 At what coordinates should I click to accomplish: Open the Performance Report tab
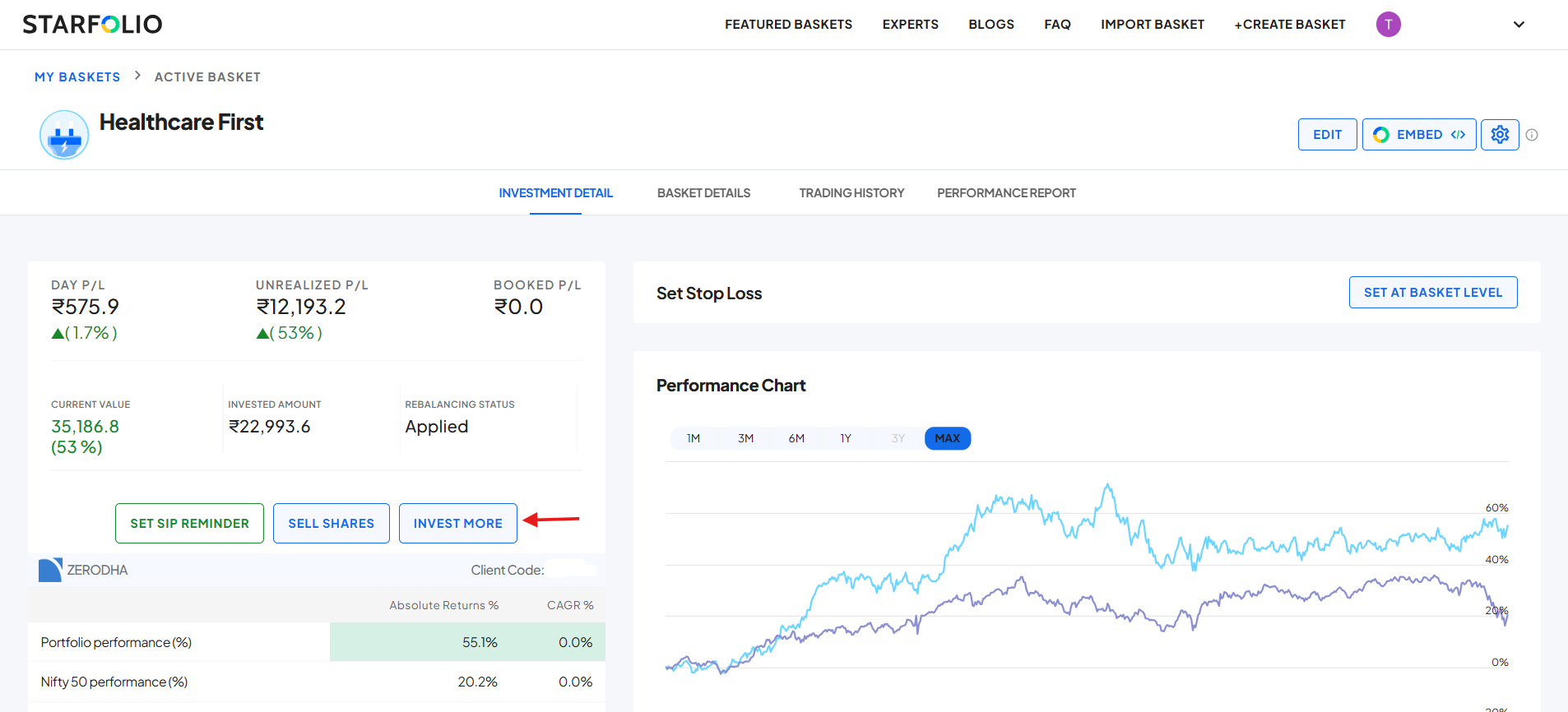coord(1006,193)
